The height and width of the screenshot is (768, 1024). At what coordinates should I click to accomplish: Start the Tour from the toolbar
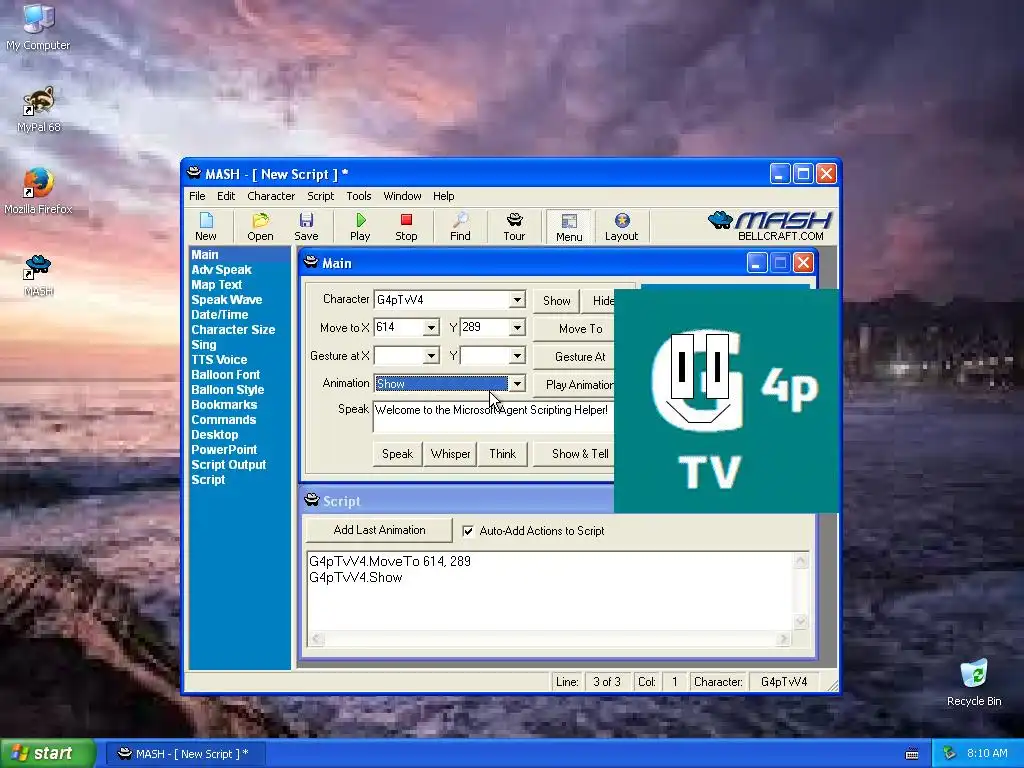tap(514, 227)
